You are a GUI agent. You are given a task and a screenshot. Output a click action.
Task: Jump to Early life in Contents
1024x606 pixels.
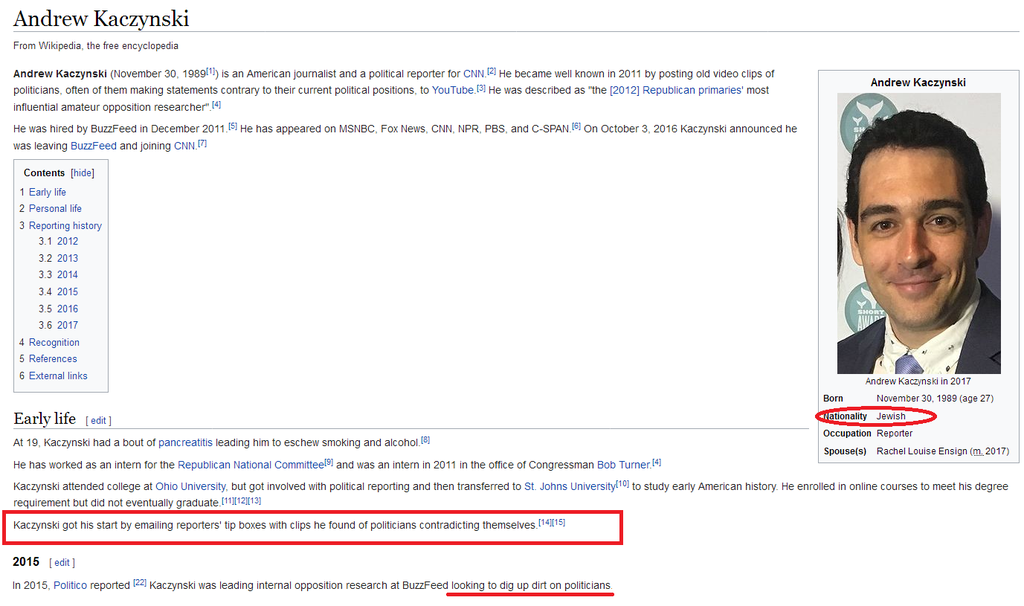coord(47,192)
